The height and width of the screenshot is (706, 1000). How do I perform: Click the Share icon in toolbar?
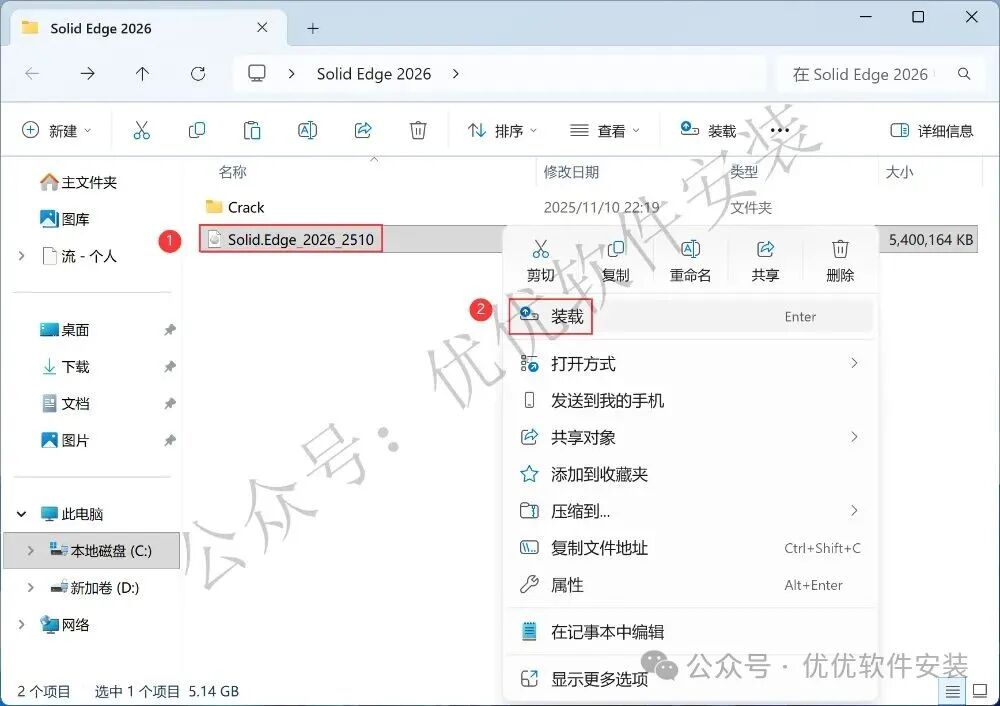coord(363,131)
